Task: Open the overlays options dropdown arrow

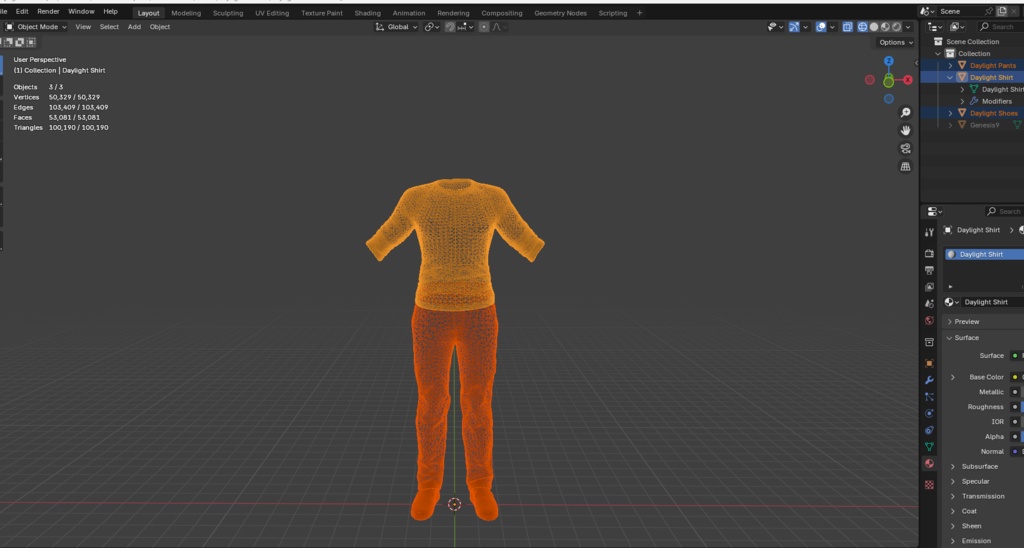Action: tap(832, 27)
